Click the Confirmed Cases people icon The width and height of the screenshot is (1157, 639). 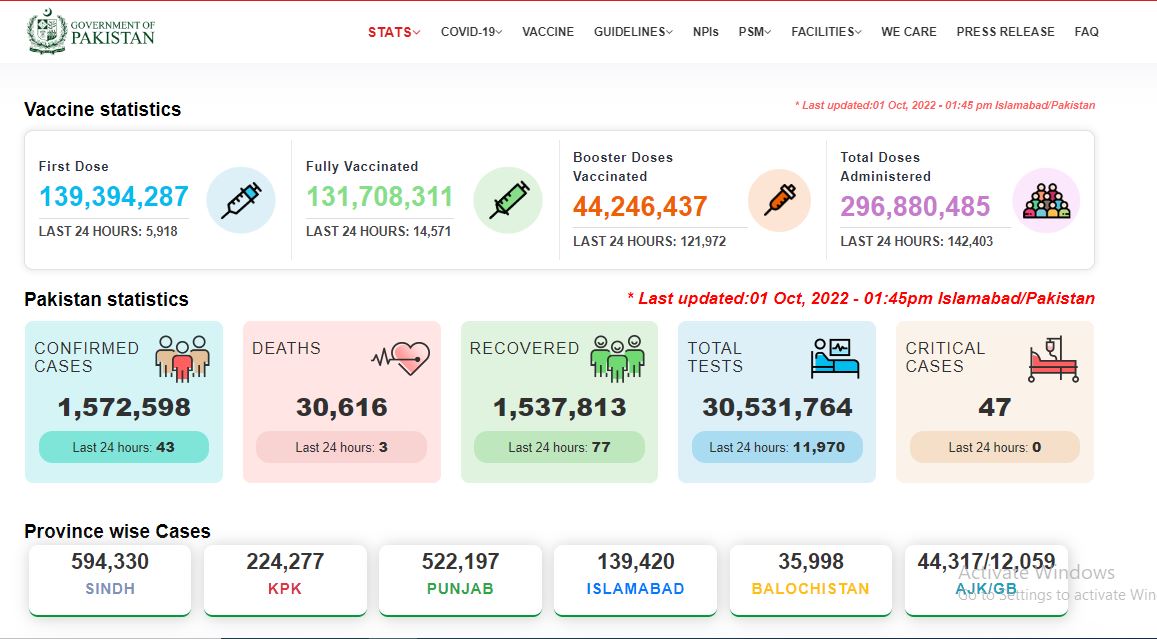182,359
